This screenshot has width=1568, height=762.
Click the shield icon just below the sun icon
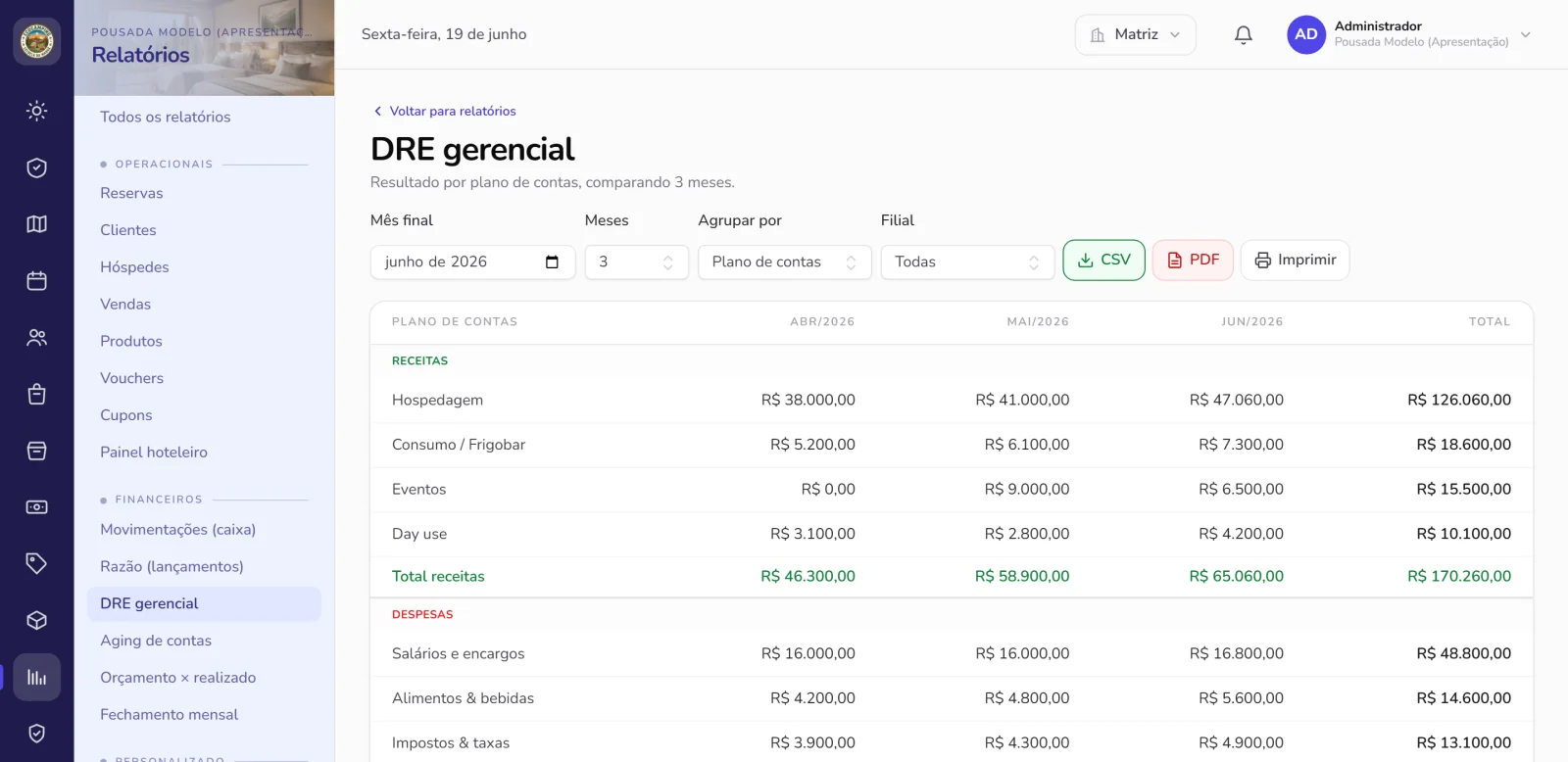click(x=37, y=167)
